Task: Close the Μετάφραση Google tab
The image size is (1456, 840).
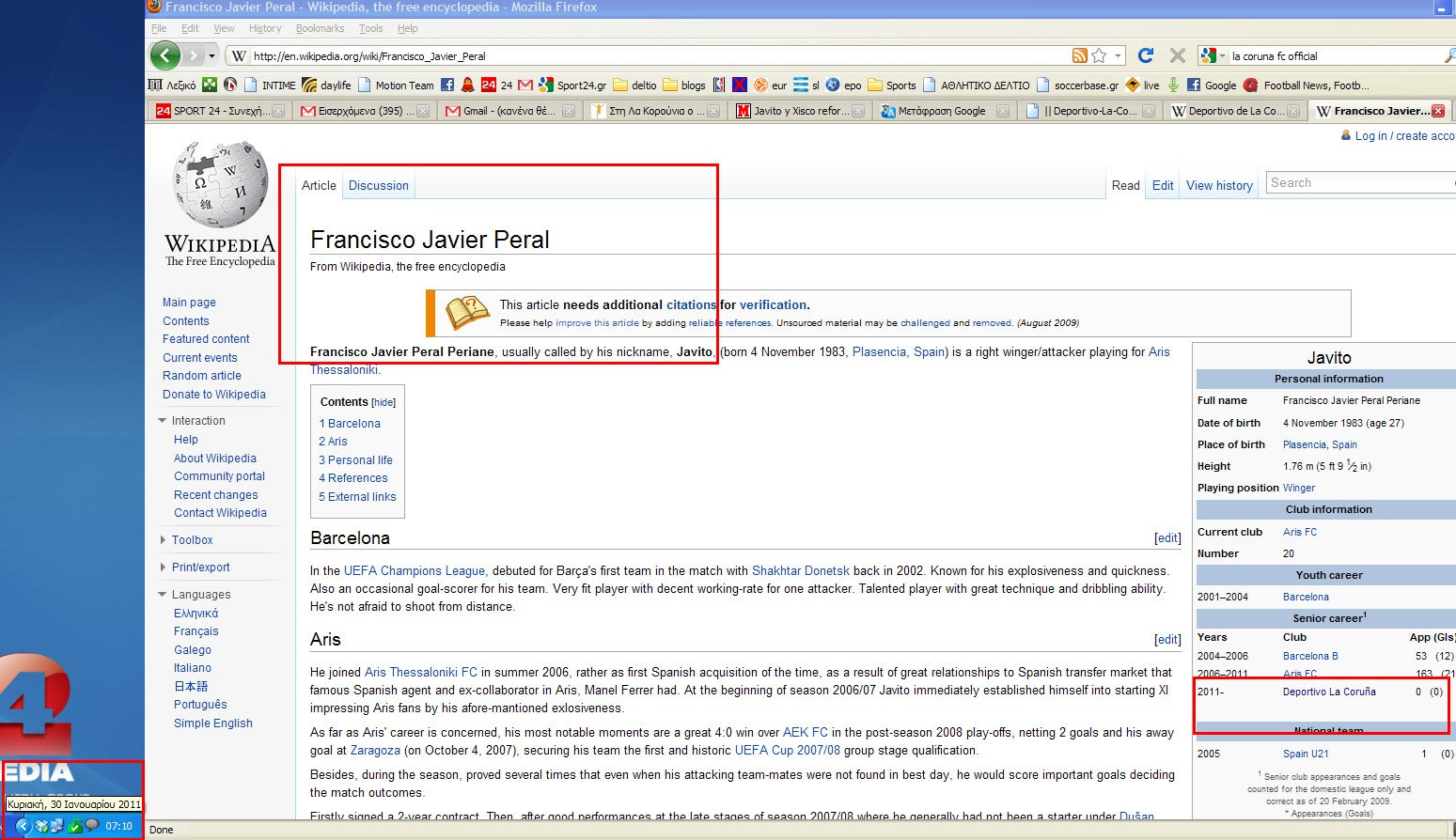Action: 1003,111
